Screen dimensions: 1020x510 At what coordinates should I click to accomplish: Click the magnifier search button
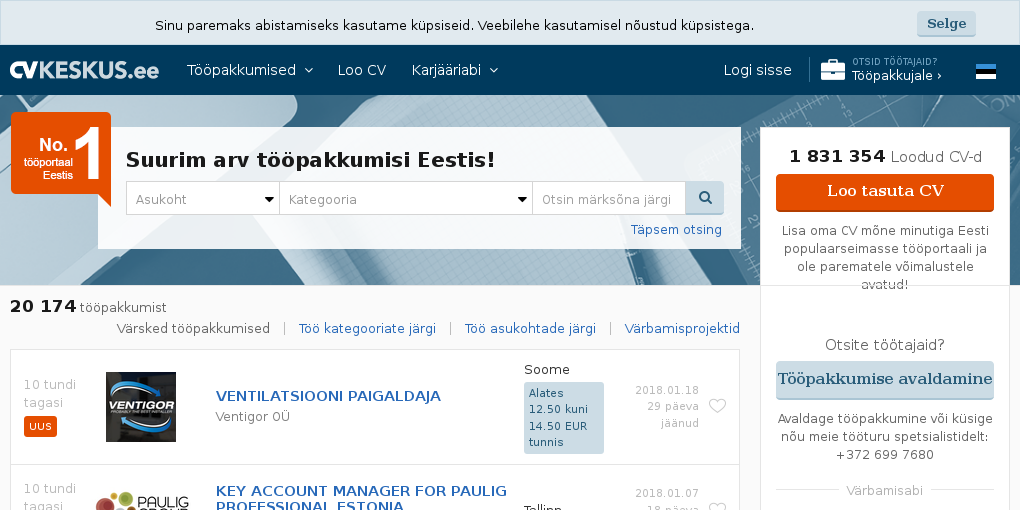pyautogui.click(x=705, y=198)
